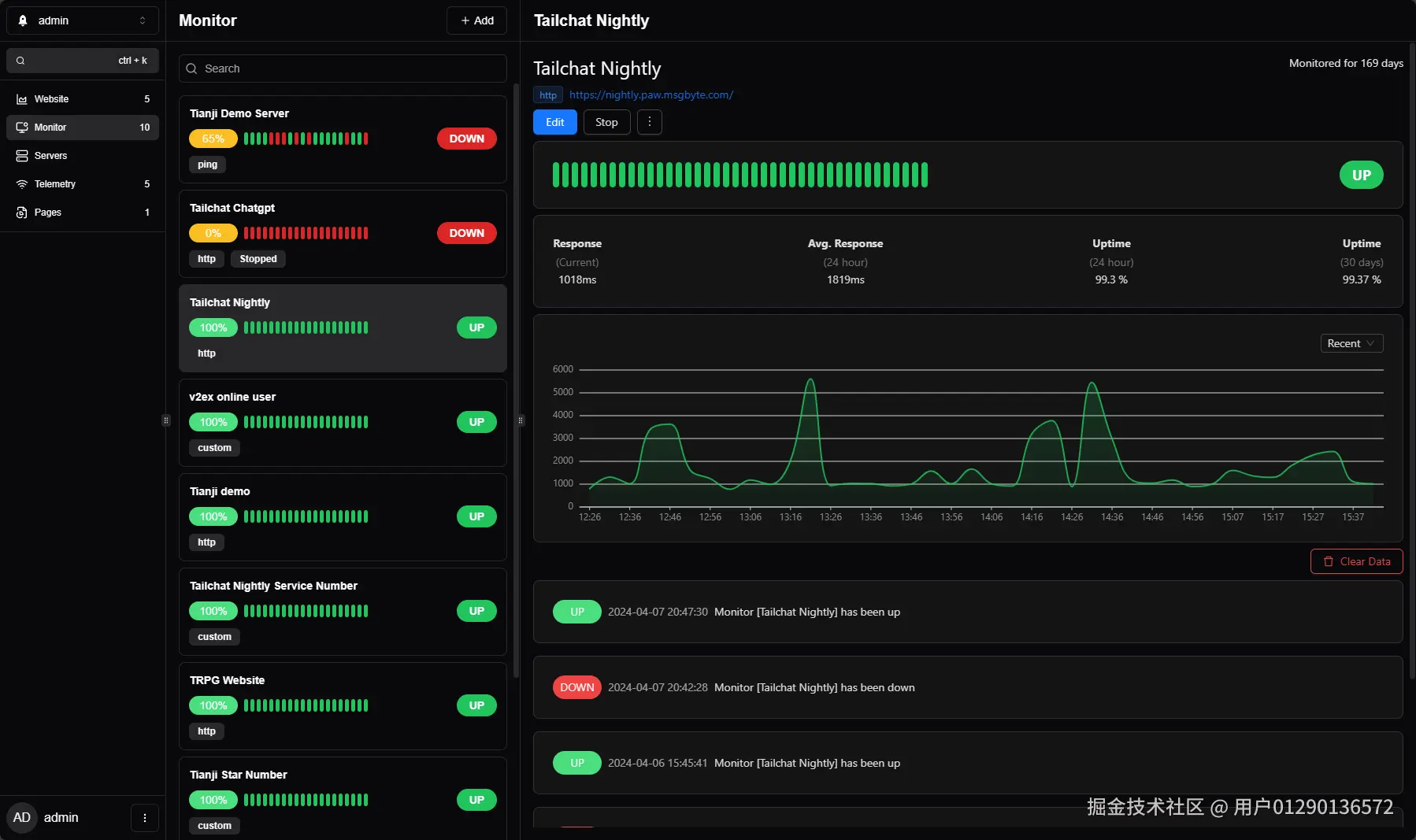Viewport: 1416px width, 840px height.
Task: Click the magnifier icon in the monitor search field
Action: pos(191,68)
